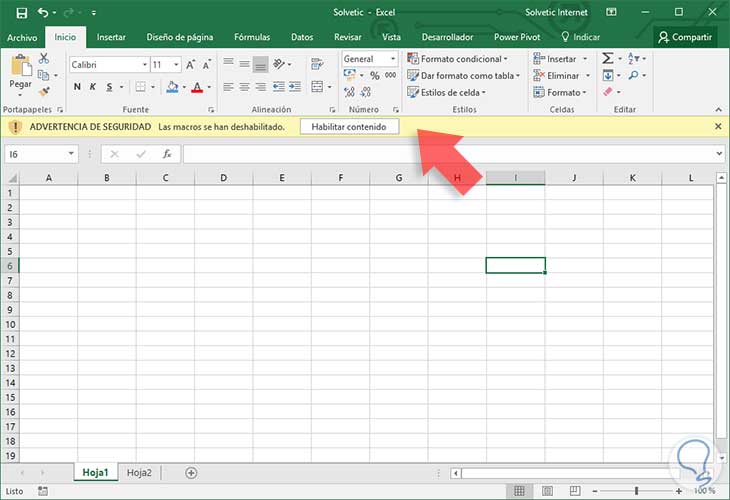Expand the formula bar chevron
The image size is (730, 500).
click(719, 153)
